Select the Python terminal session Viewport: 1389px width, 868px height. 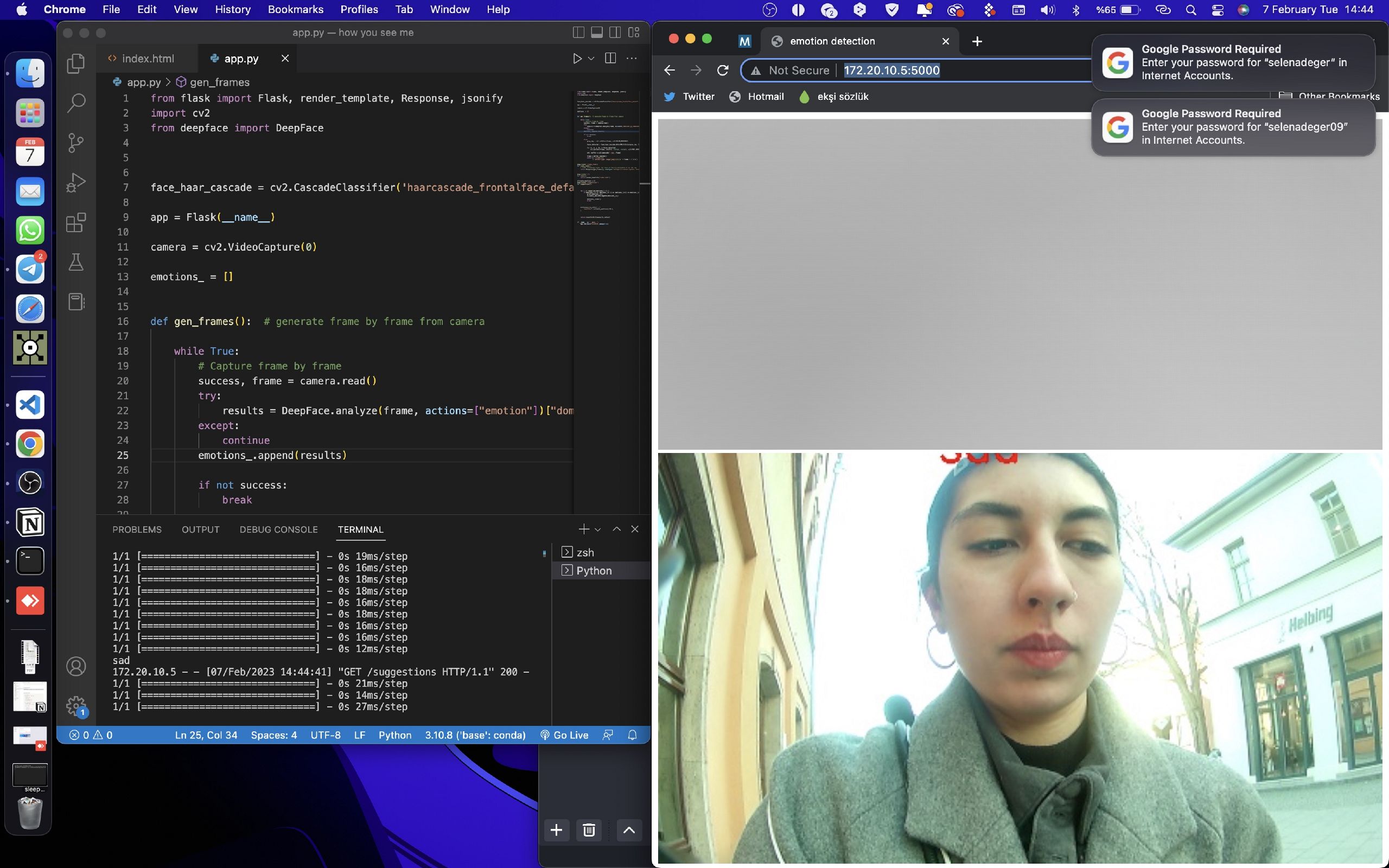pos(601,571)
